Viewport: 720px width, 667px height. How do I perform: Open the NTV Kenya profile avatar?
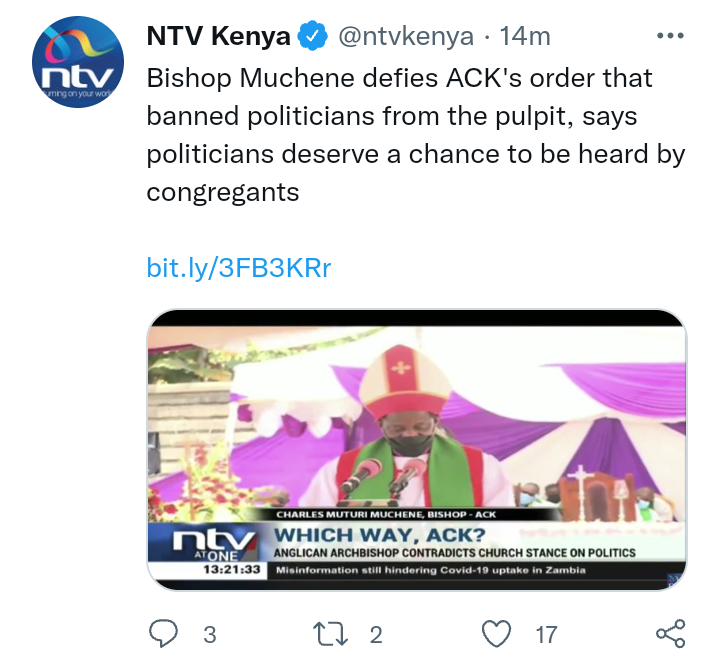(x=78, y=62)
